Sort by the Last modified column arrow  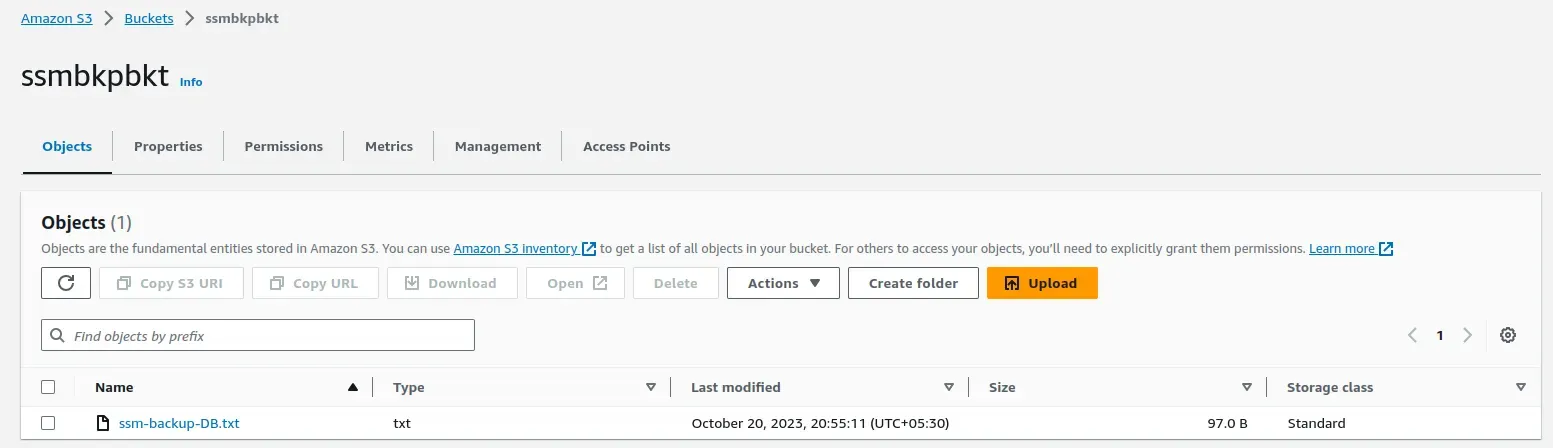[x=948, y=387]
